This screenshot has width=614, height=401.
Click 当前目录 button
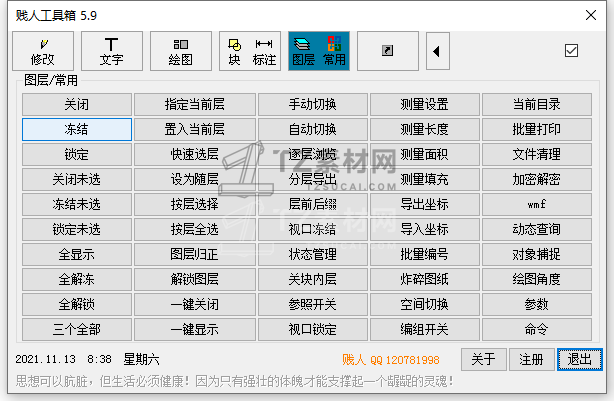[537, 105]
